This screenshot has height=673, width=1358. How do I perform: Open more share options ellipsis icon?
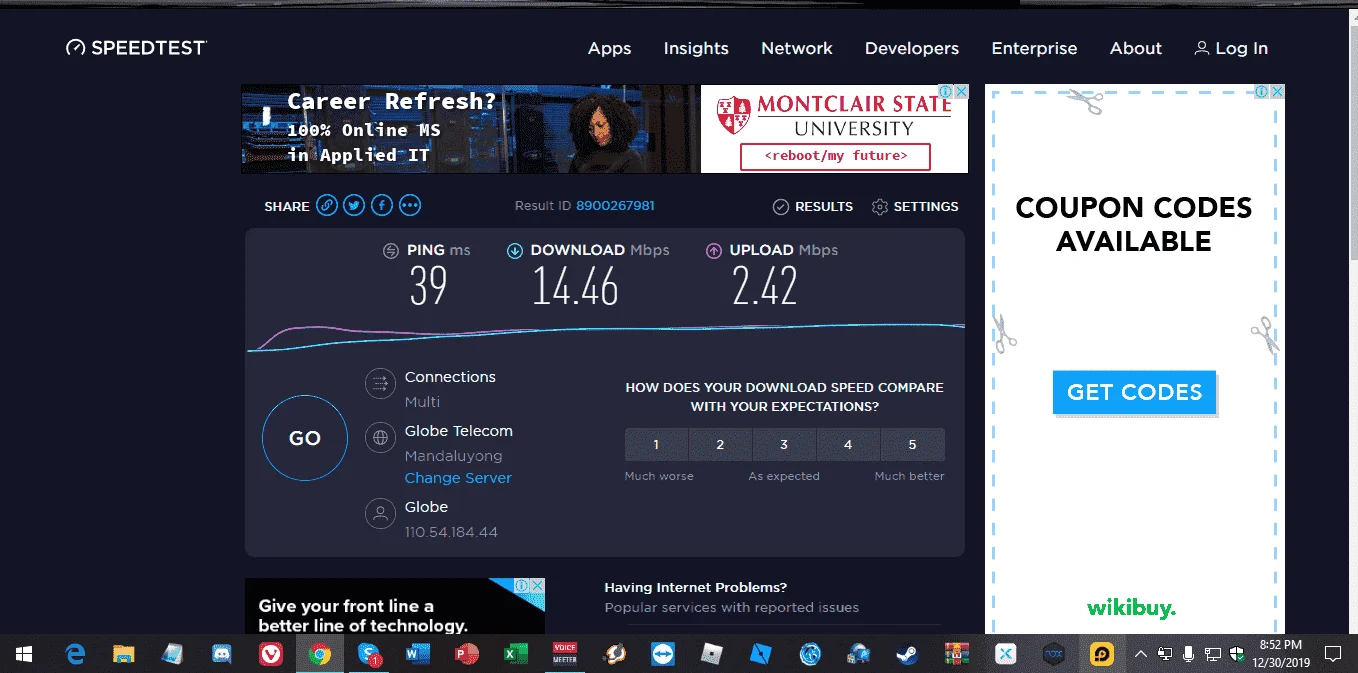point(410,206)
